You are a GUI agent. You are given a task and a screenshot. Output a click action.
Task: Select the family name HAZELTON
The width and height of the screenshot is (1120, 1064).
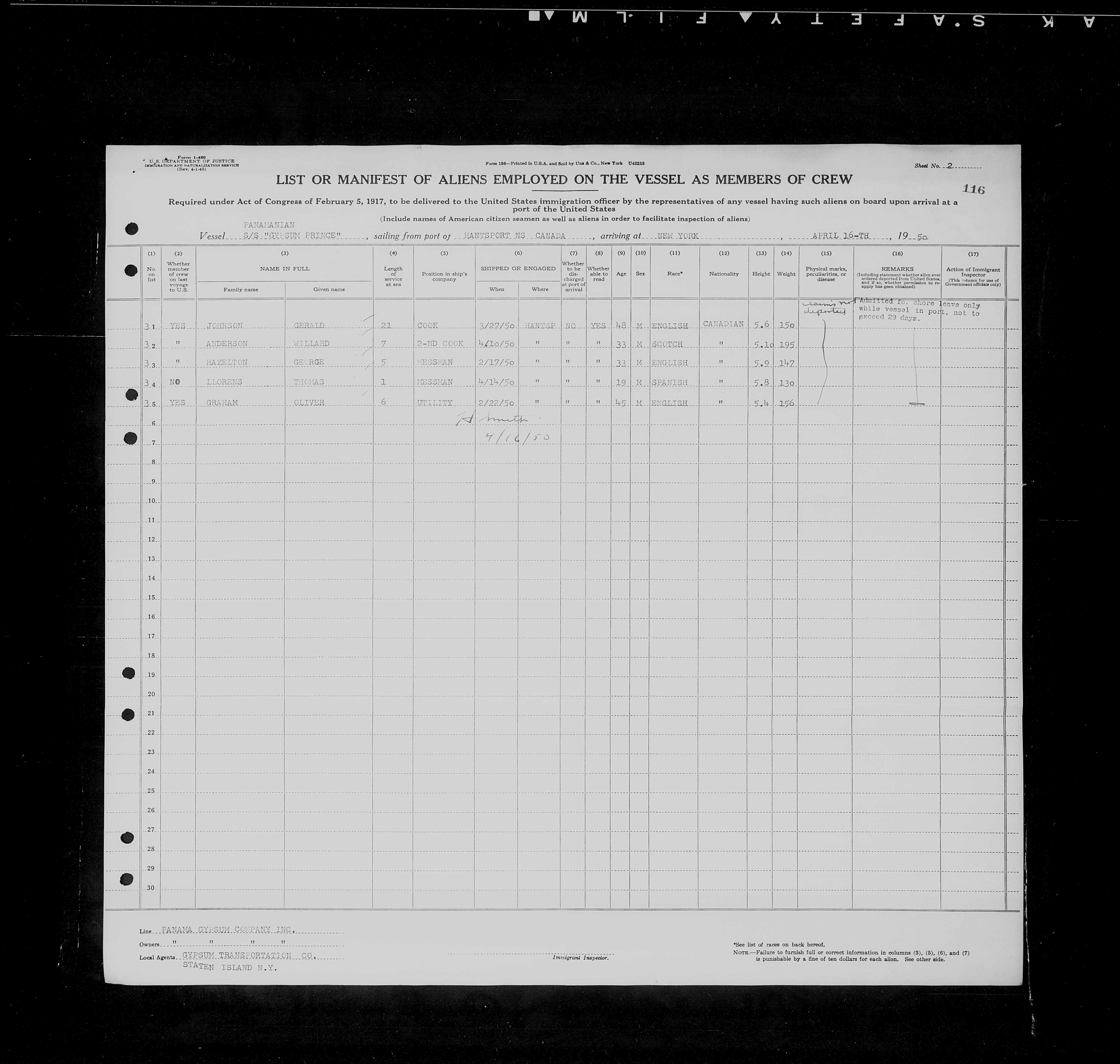click(x=227, y=362)
